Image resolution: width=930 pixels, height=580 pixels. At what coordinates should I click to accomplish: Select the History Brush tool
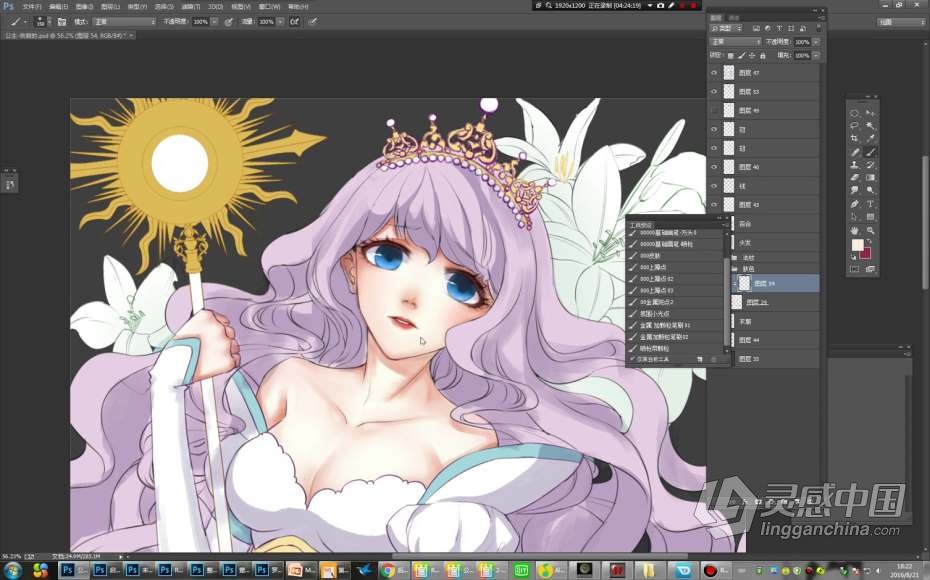(870, 165)
